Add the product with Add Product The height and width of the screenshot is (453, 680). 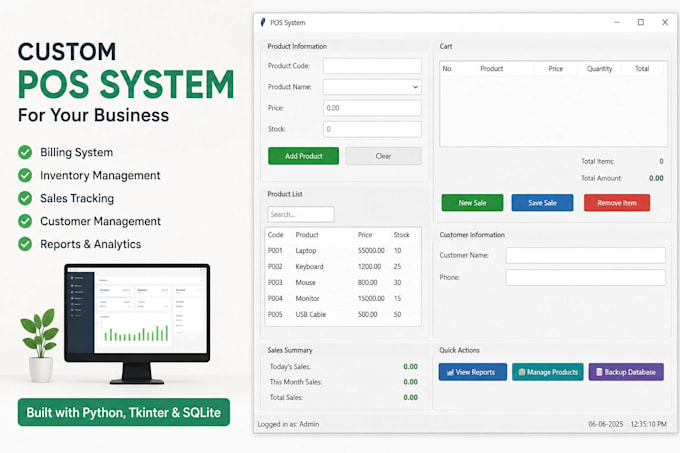pos(304,156)
